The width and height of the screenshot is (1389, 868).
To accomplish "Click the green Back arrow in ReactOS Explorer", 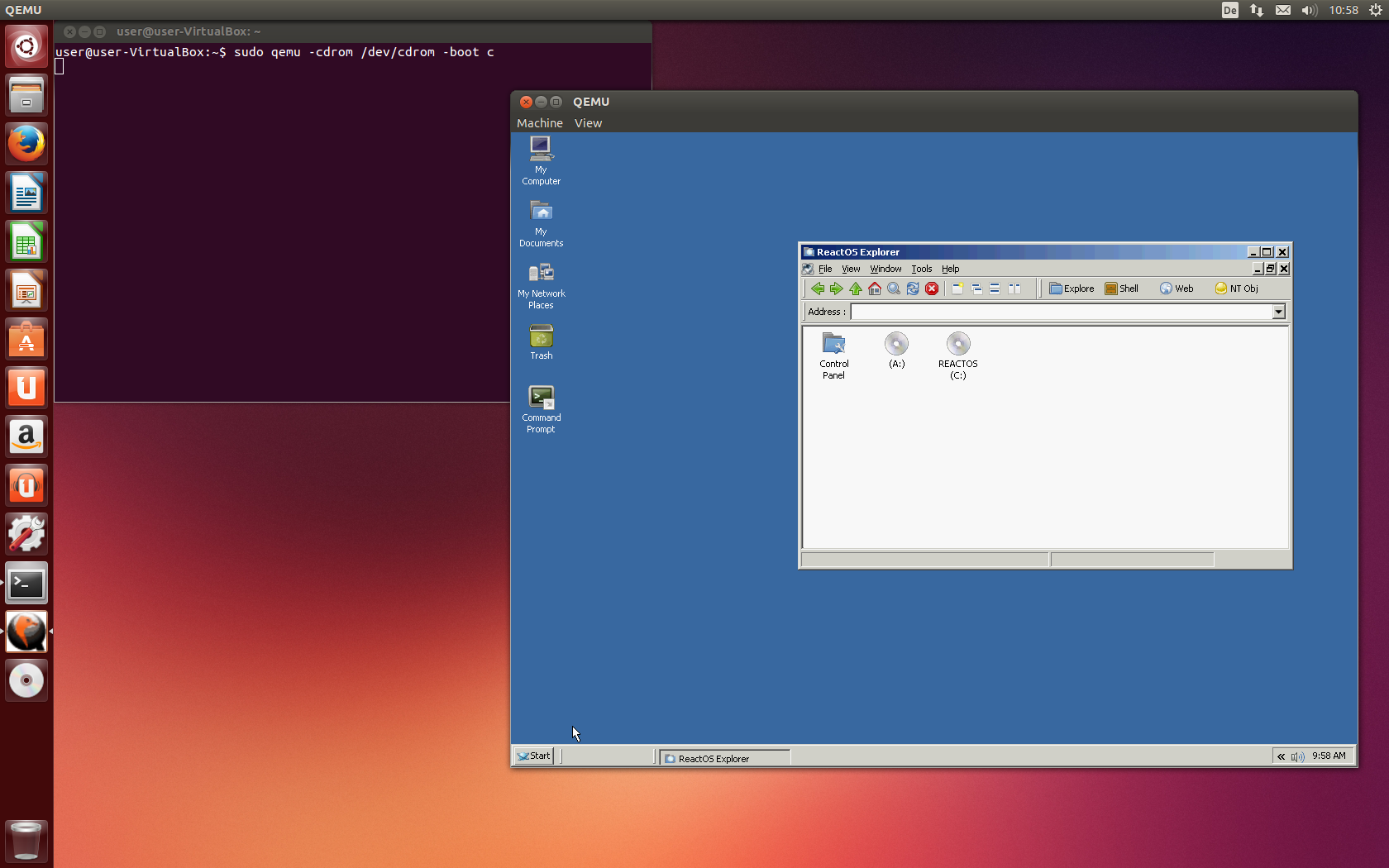I will pos(818,289).
